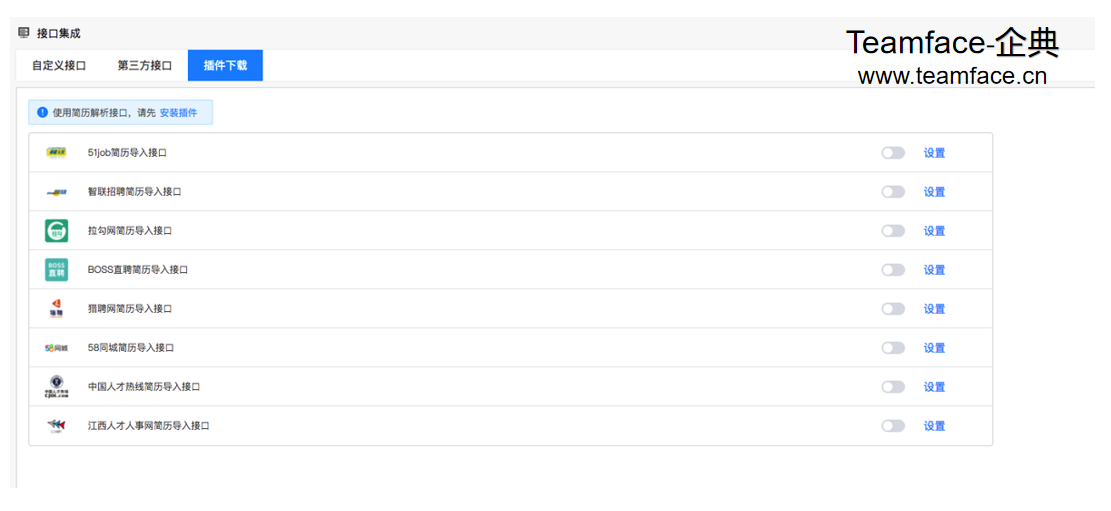This screenshot has width=1111, height=511.
Task: Click the 中国人才热线 logo icon
Action: (56, 387)
